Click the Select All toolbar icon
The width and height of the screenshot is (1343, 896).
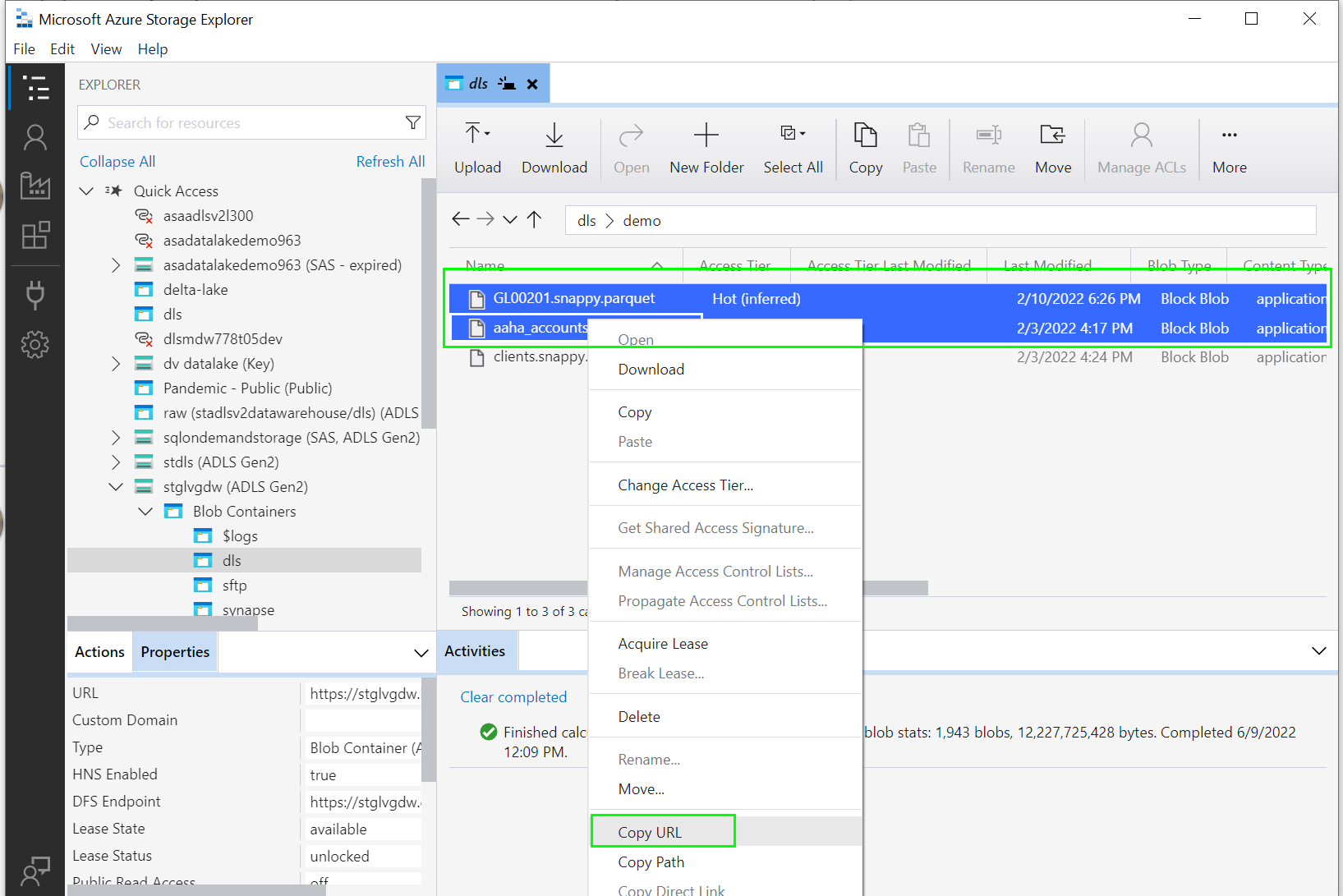click(792, 148)
